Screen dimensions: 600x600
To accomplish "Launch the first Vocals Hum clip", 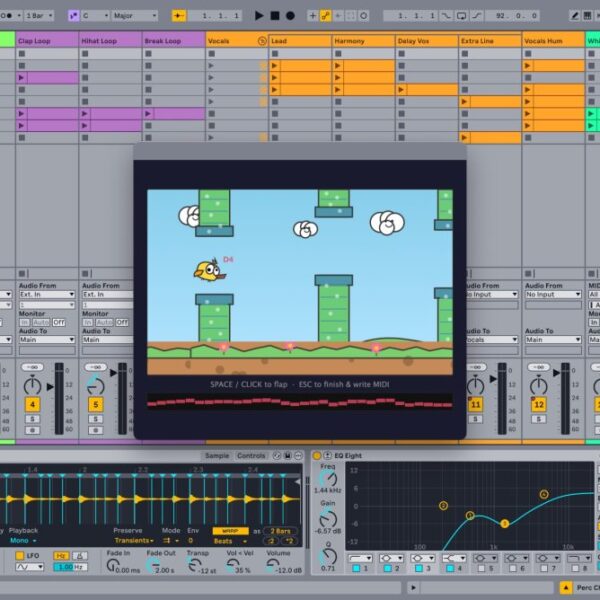I will point(528,66).
